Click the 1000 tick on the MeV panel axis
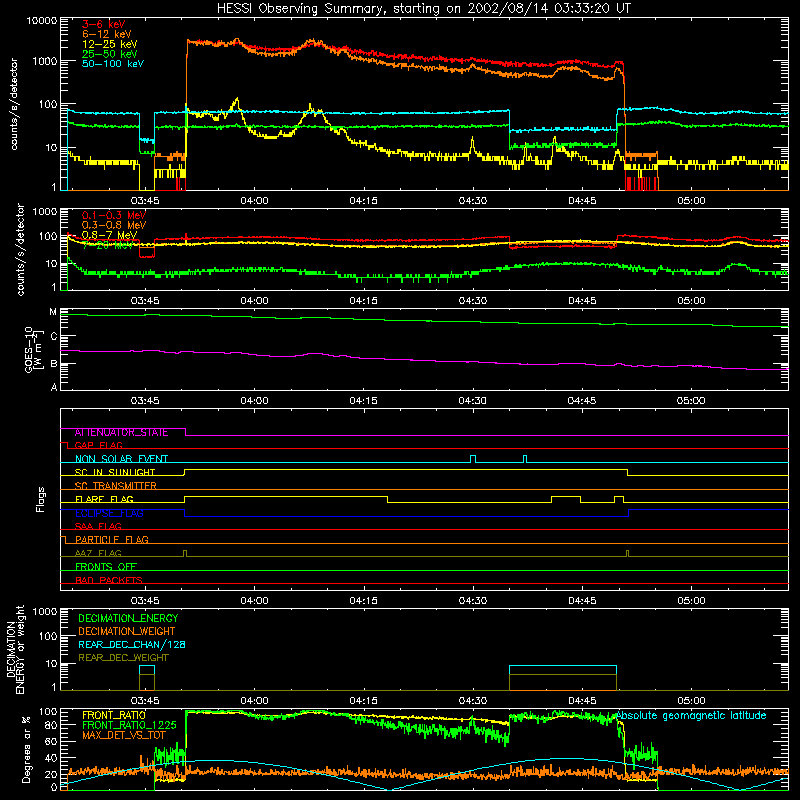800x800 pixels. 45,212
